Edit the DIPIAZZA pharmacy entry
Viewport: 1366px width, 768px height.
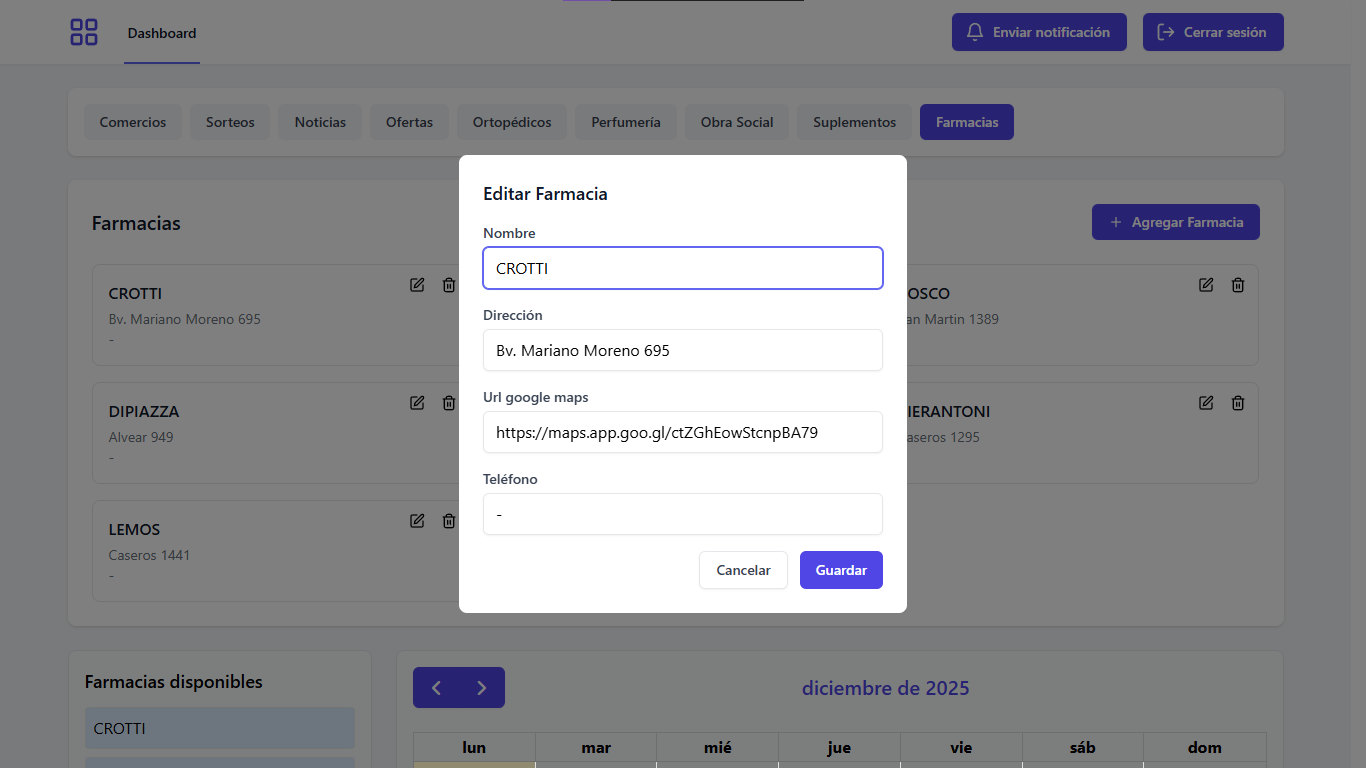pyautogui.click(x=417, y=403)
